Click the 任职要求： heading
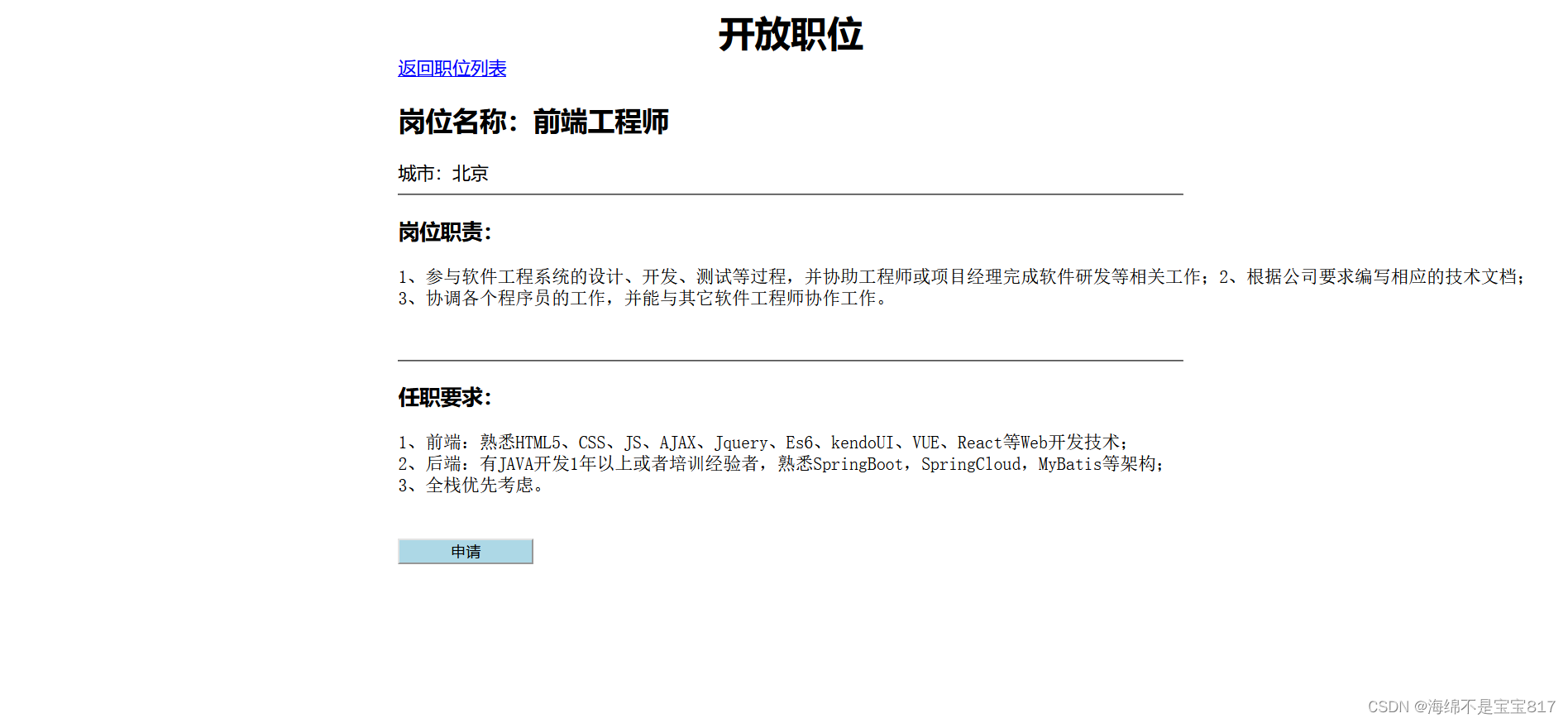1568x723 pixels. click(445, 398)
